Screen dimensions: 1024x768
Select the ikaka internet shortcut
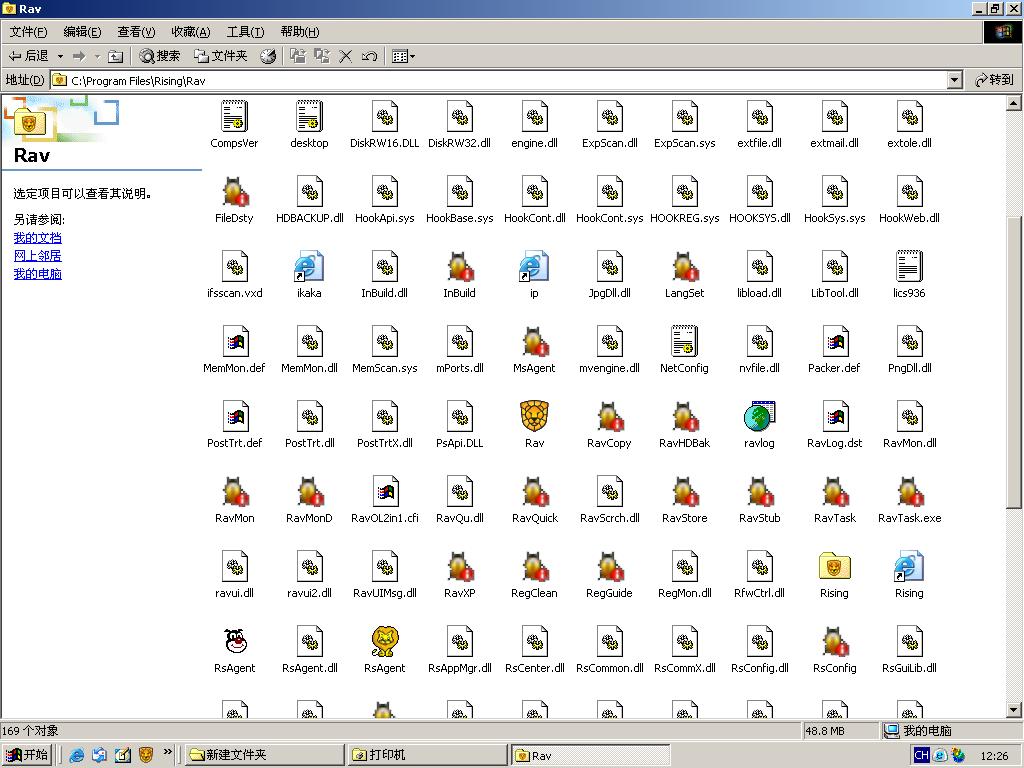[309, 267]
